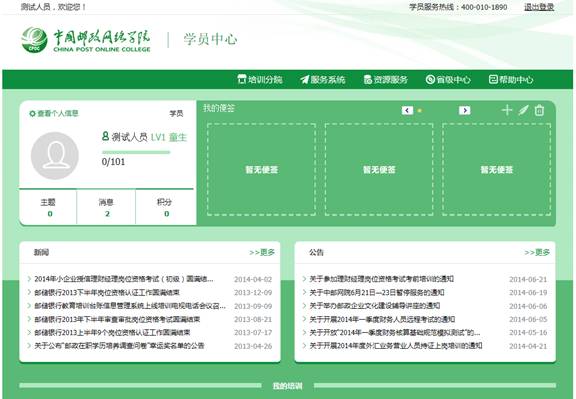576x399 pixels.
Task: Open the 资源服务 menu
Action: 386,79
